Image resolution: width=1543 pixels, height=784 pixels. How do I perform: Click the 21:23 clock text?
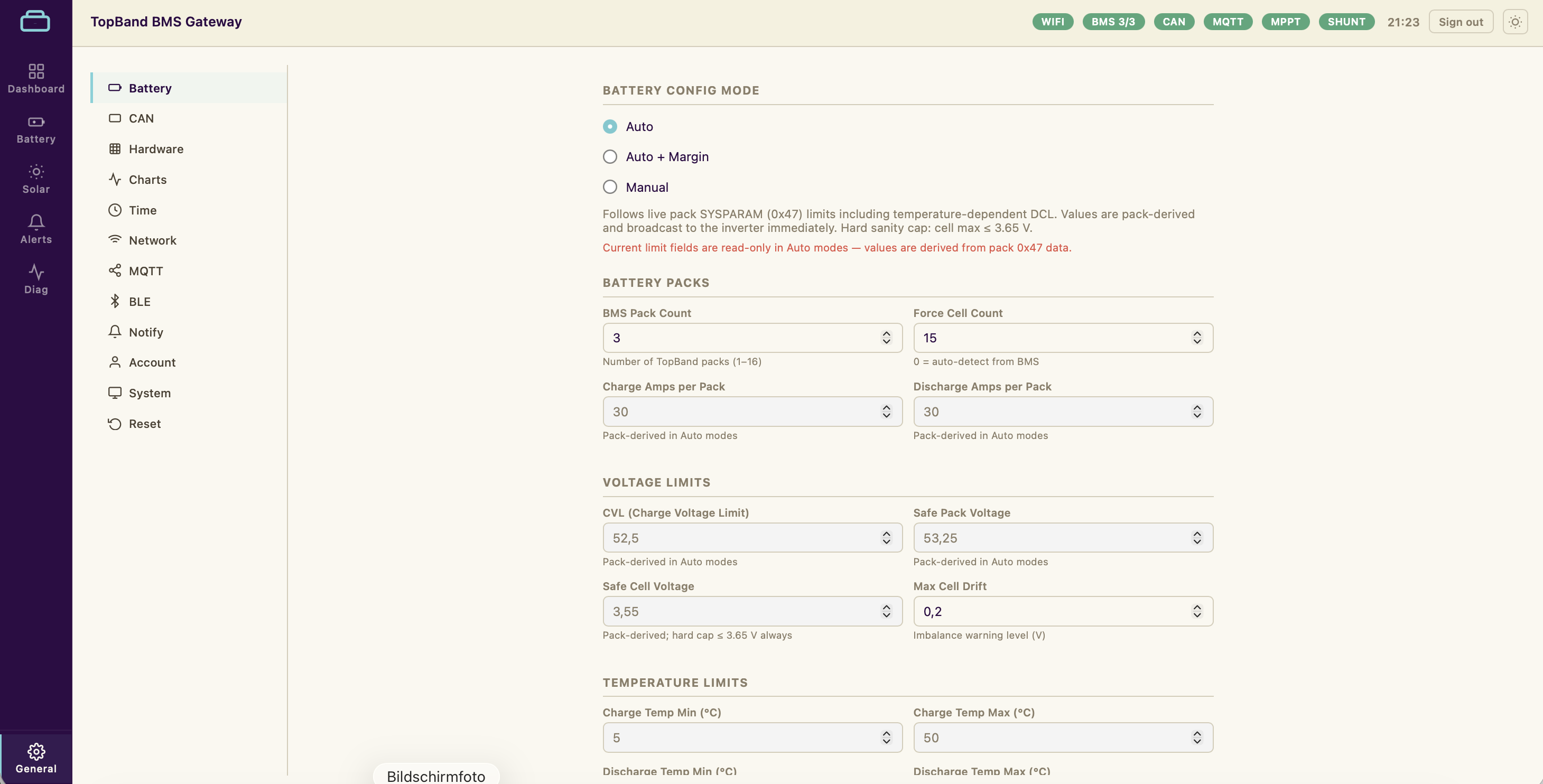coord(1403,22)
